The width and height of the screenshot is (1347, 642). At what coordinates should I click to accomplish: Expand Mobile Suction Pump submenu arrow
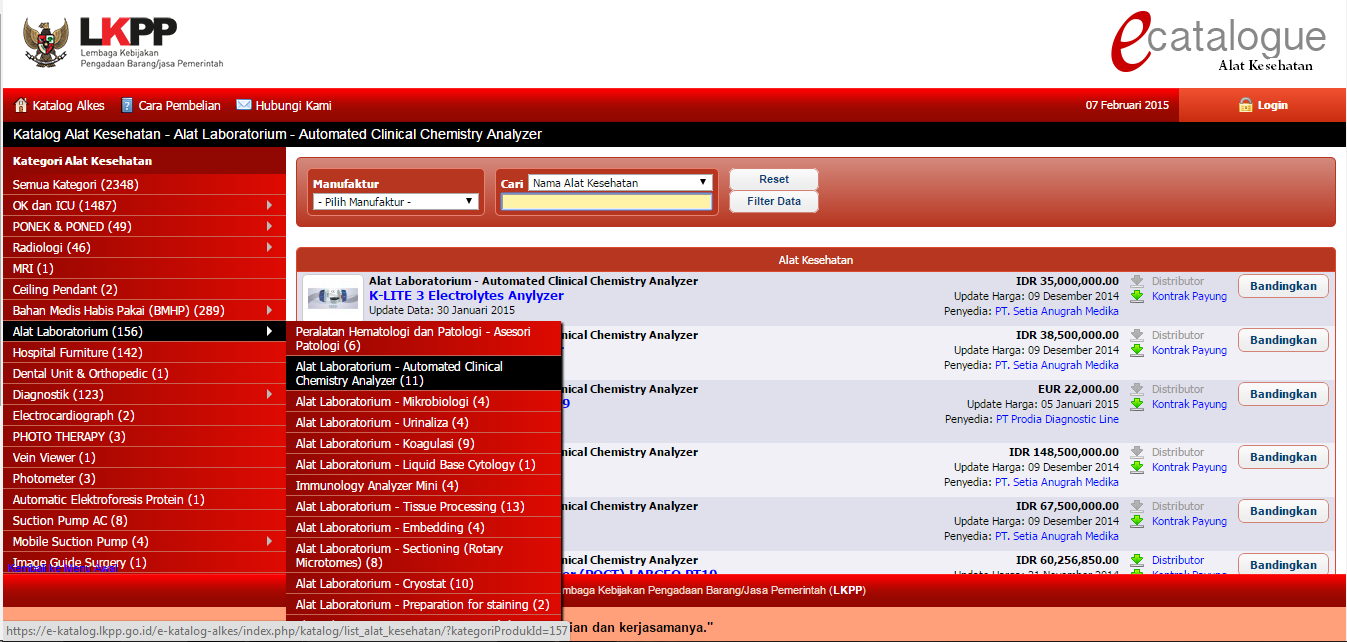click(x=269, y=541)
